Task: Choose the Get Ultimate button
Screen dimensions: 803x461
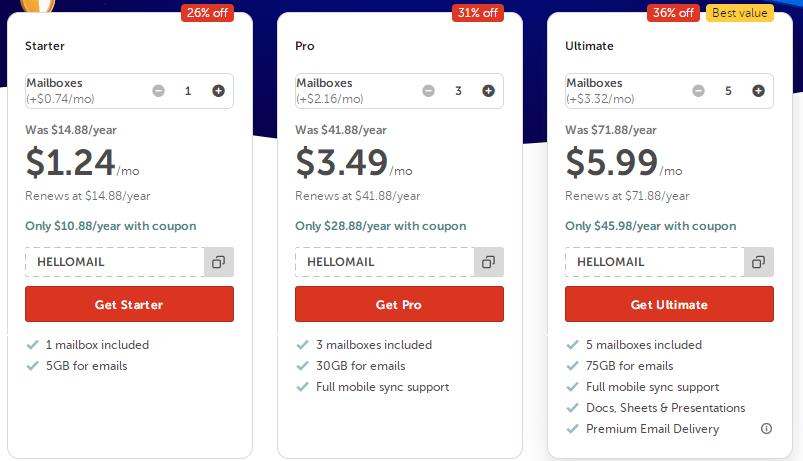Action: (669, 304)
